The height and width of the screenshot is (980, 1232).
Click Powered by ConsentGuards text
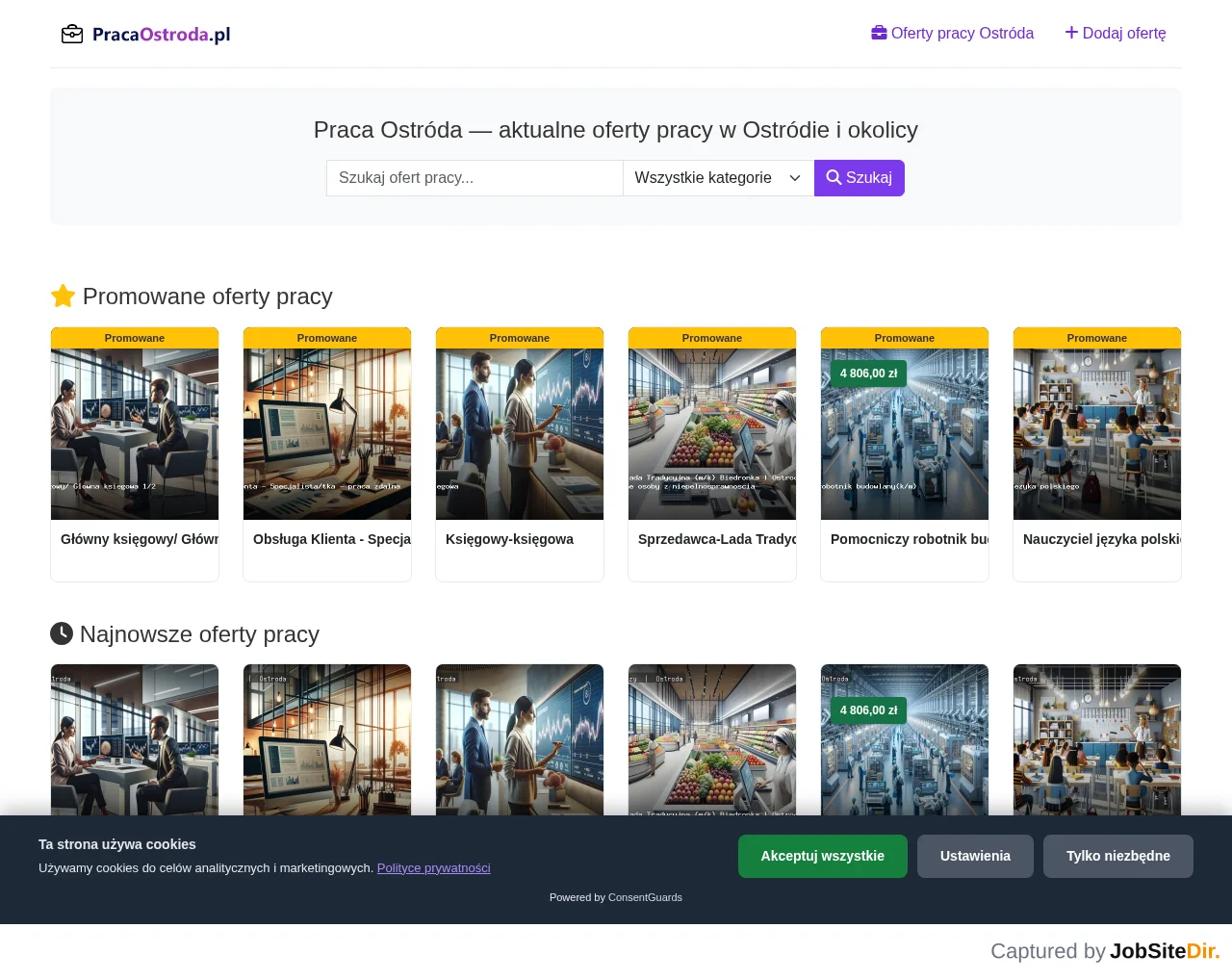[x=616, y=897]
